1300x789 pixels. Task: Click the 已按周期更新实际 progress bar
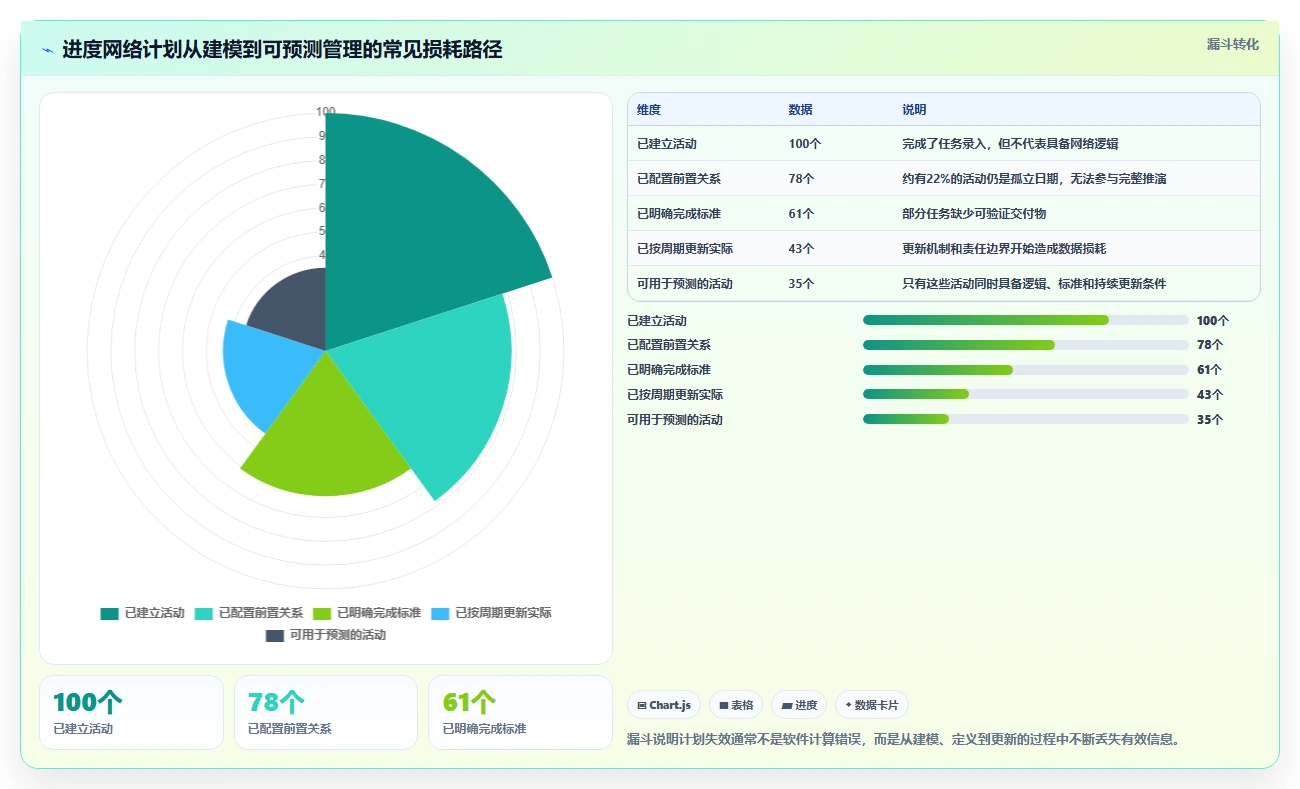coord(1025,394)
